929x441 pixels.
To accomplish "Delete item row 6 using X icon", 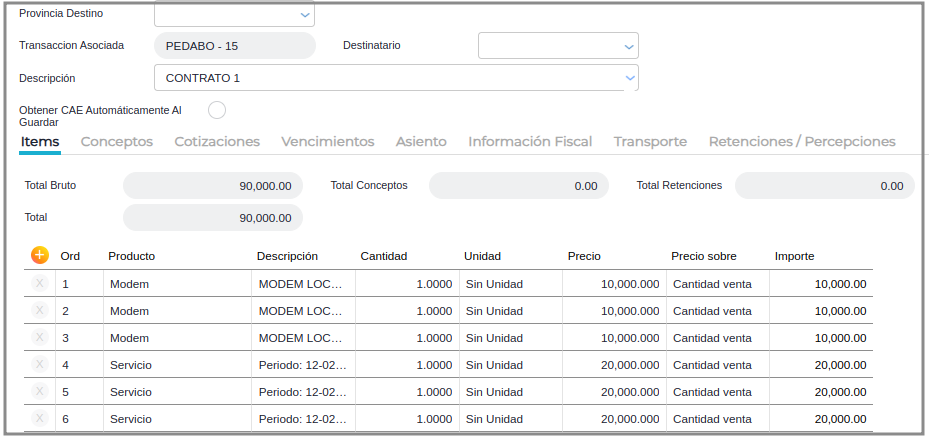I will click(x=40, y=419).
